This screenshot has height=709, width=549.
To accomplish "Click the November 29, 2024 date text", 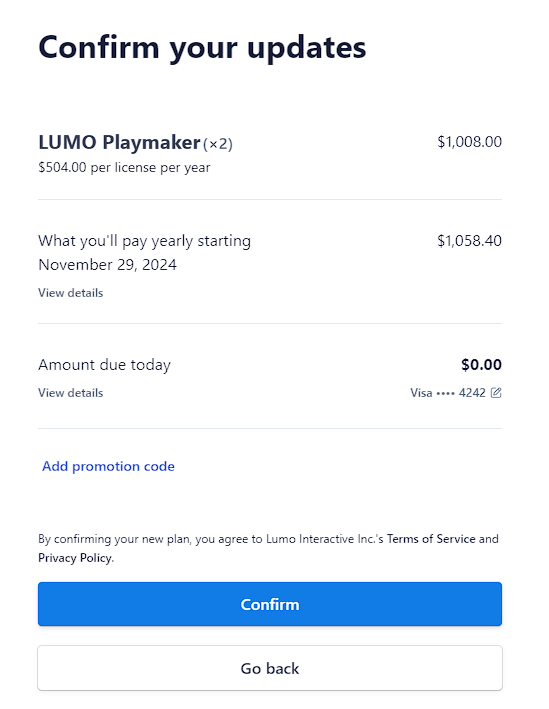I will (108, 265).
